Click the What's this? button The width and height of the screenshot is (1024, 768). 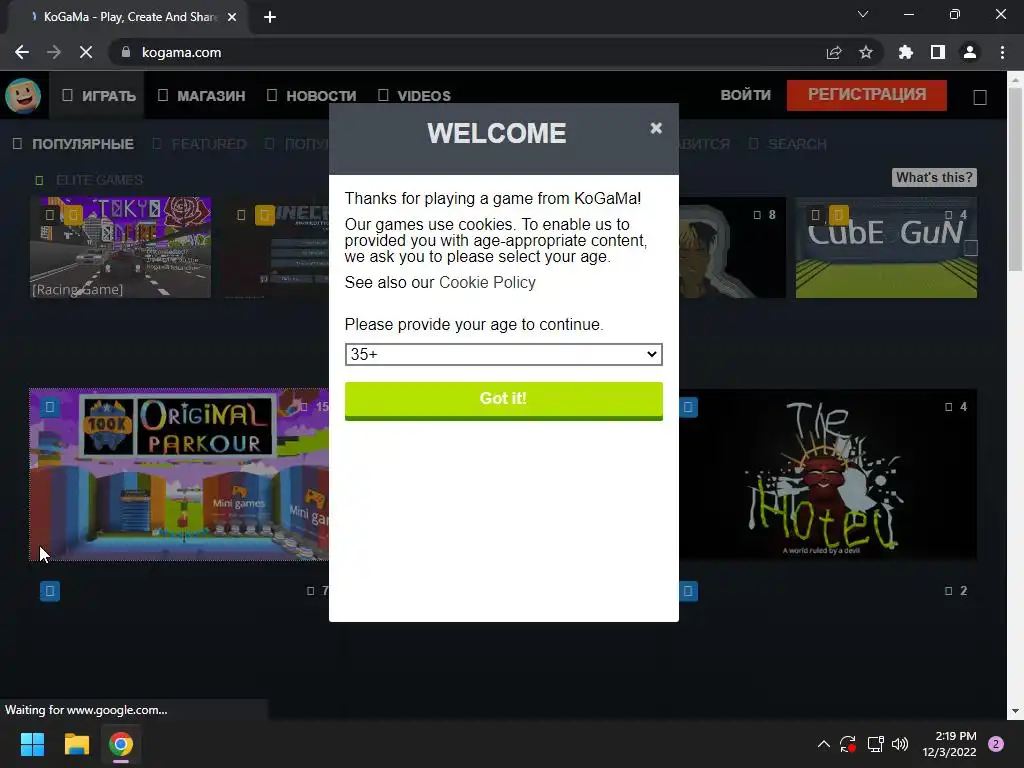pyautogui.click(x=934, y=177)
